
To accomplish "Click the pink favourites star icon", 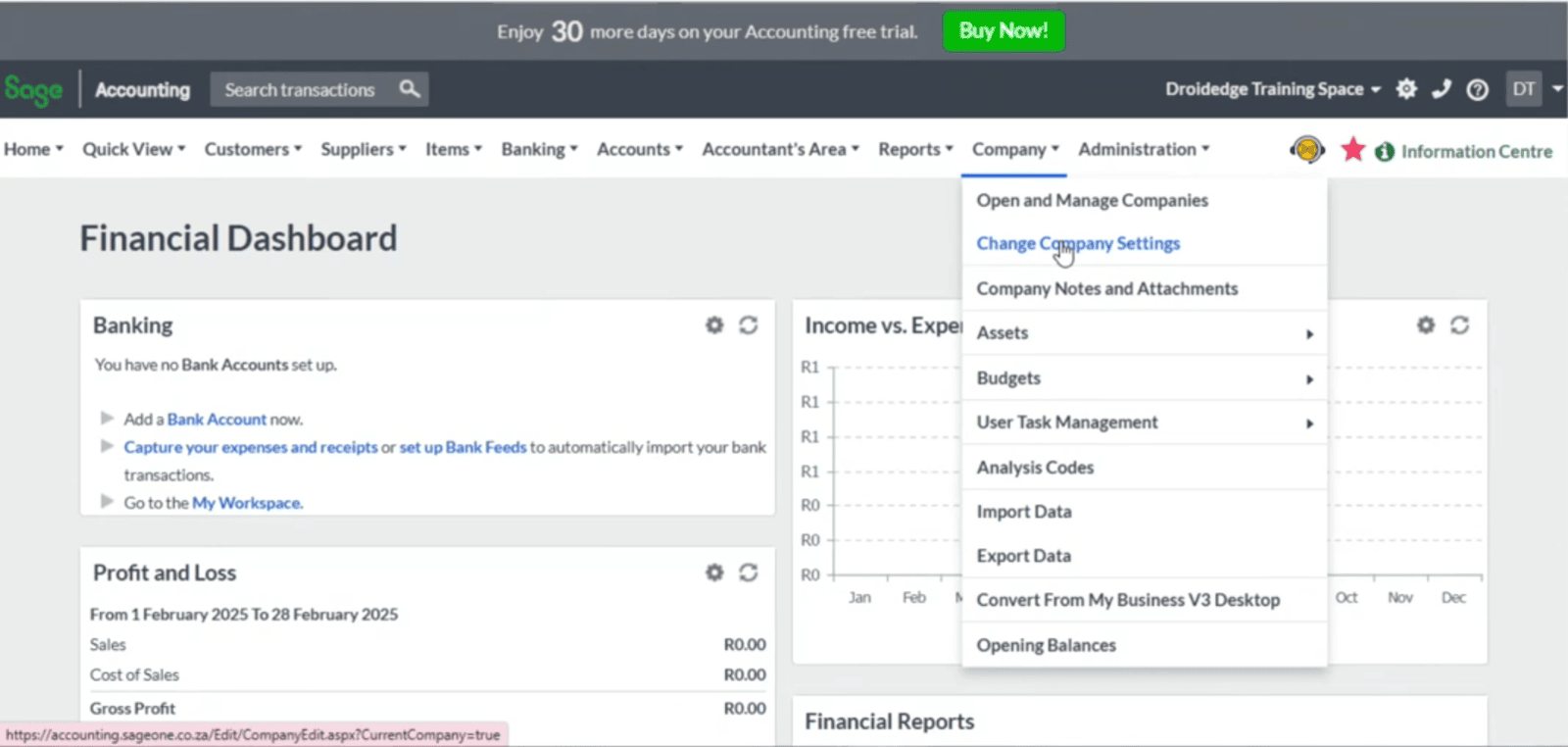I will (x=1353, y=149).
